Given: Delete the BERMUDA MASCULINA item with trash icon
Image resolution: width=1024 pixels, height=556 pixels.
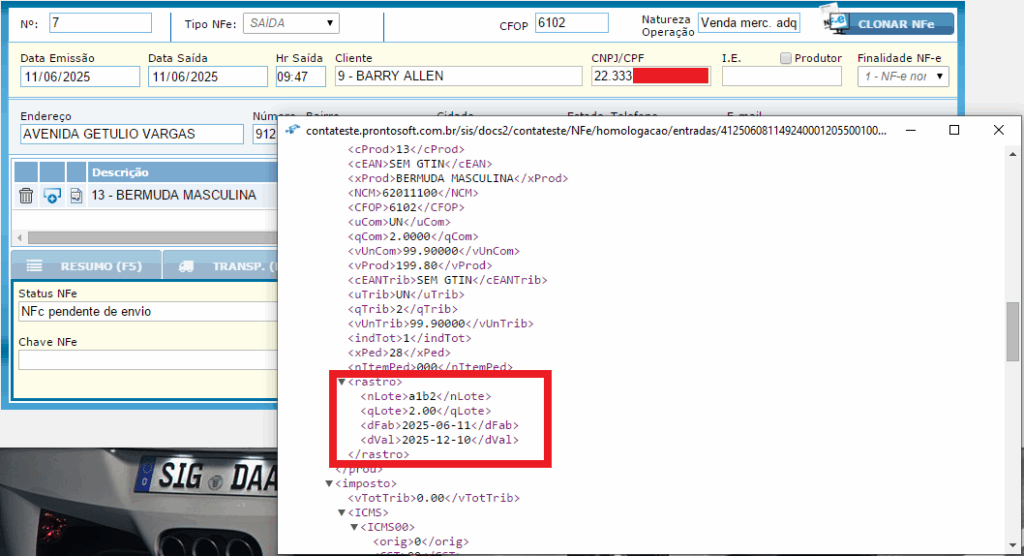Looking at the screenshot, I should click(x=26, y=195).
